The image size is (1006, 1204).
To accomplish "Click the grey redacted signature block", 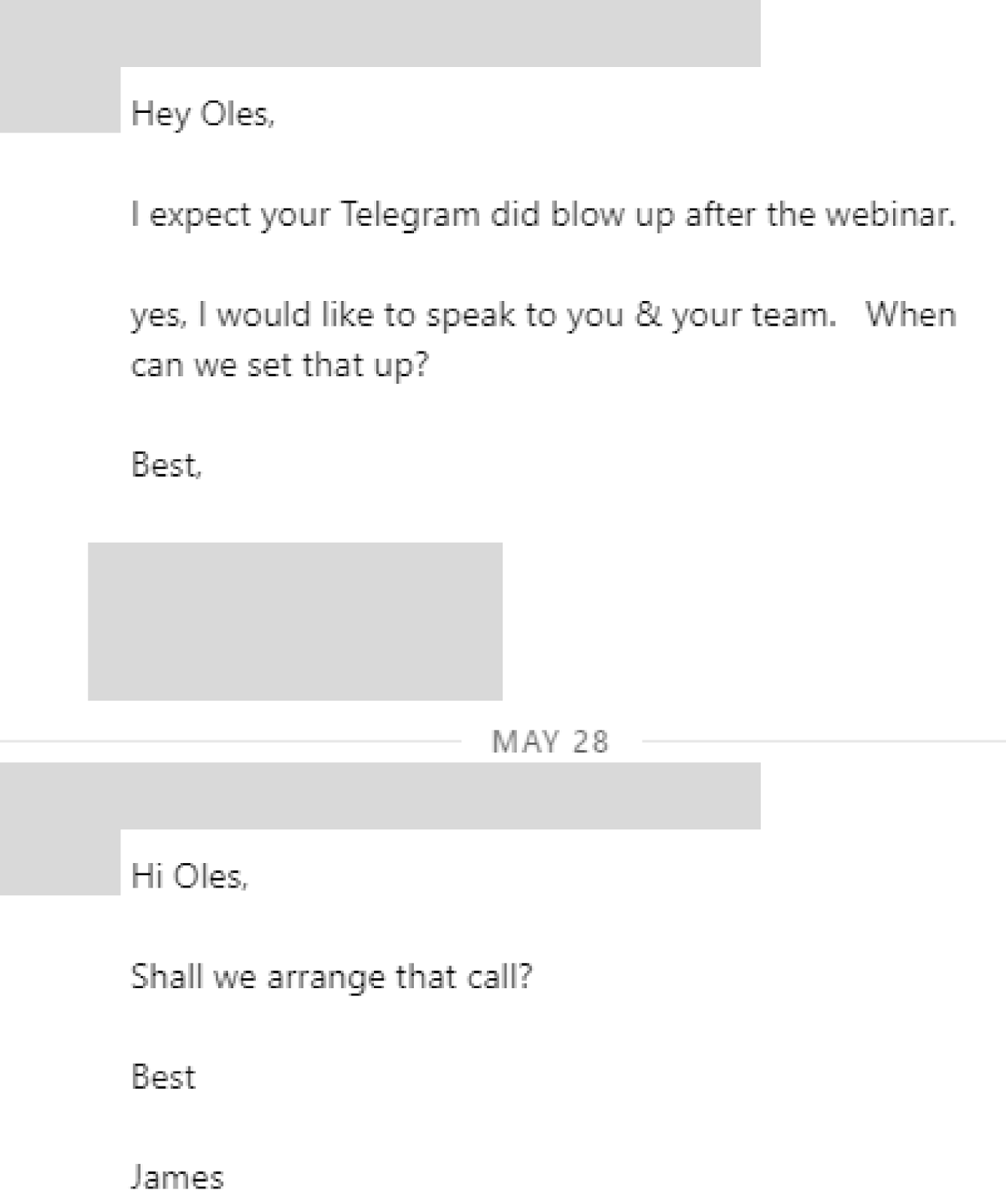I will 295,622.
